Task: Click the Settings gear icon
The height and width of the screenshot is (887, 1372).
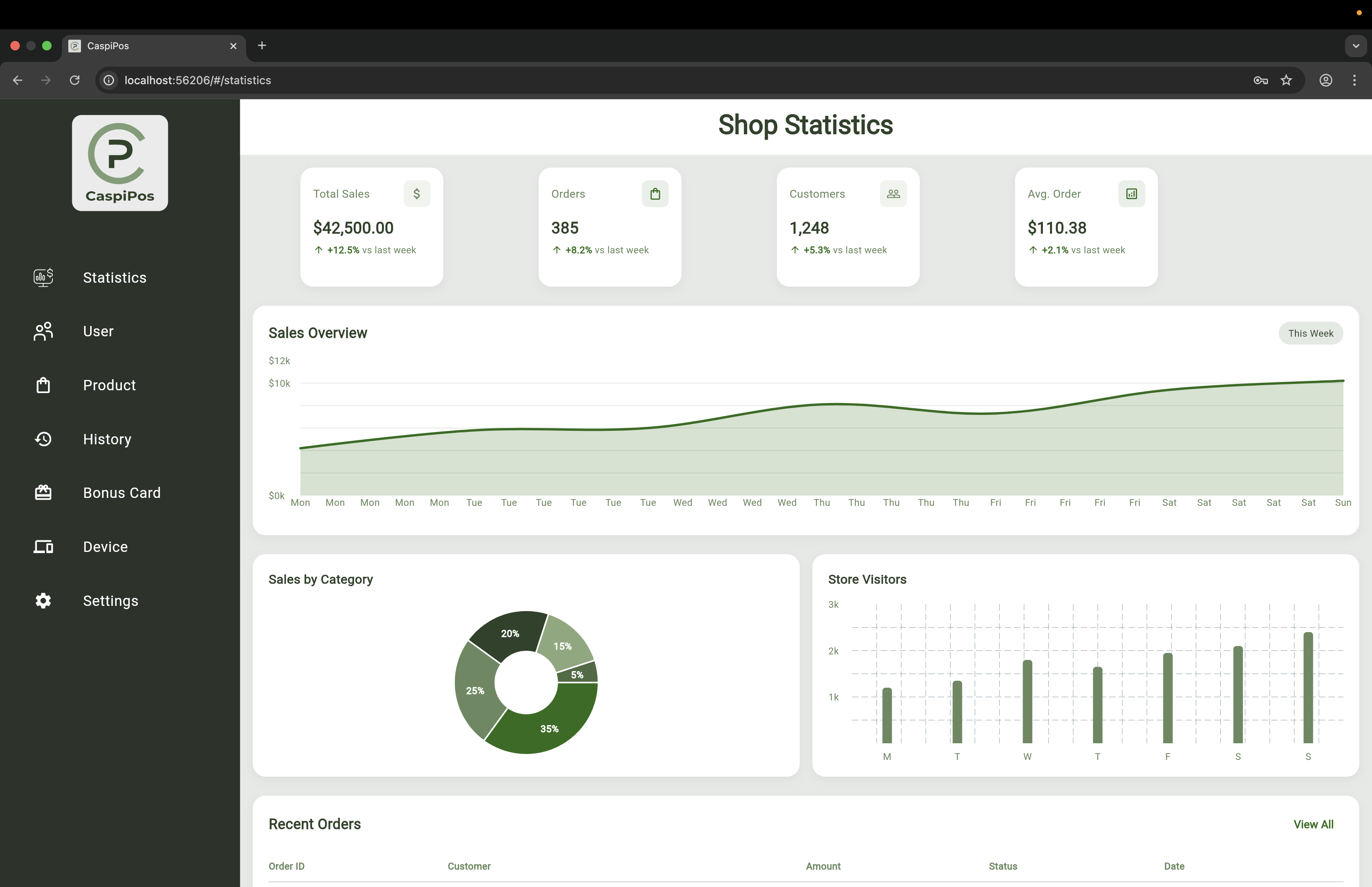Action: pos(43,601)
